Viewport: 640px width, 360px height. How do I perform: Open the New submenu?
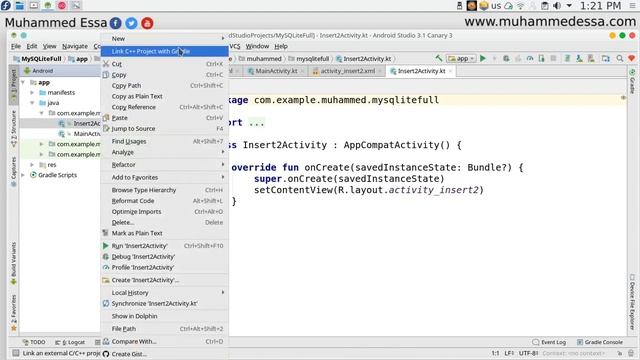(x=164, y=38)
